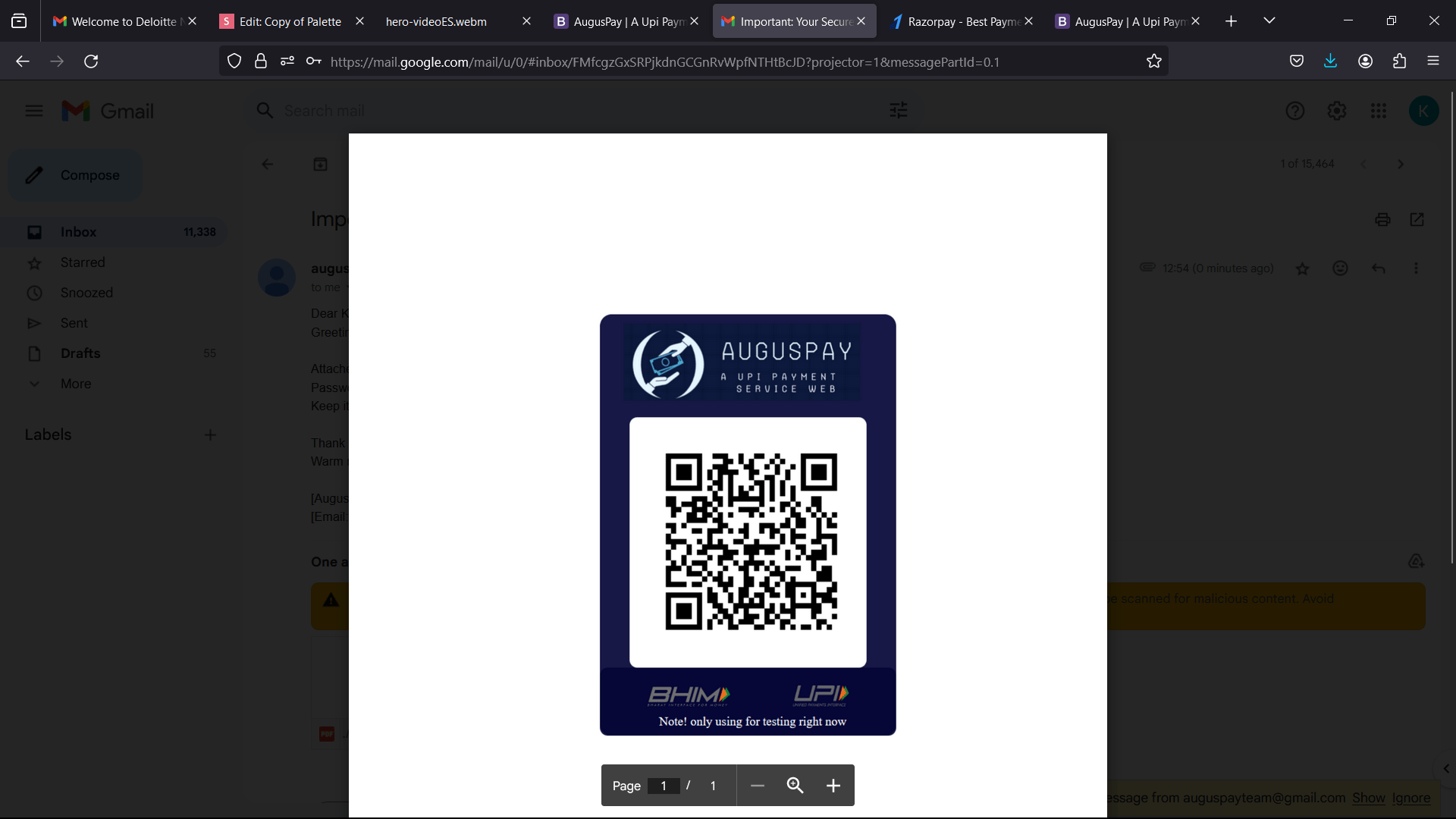Open Firefox downloads panel icon
Image resolution: width=1456 pixels, height=819 pixels.
coord(1330,61)
